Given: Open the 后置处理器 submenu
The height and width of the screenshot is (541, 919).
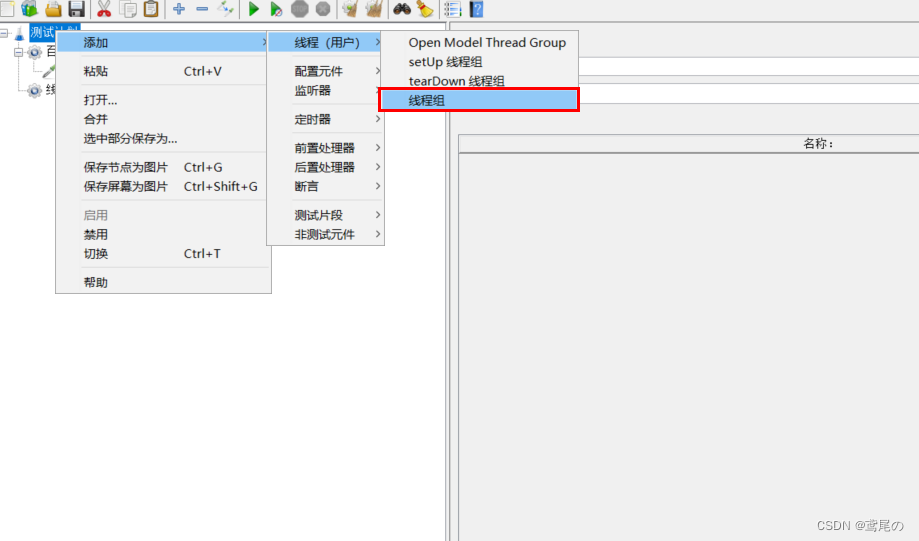Looking at the screenshot, I should pyautogui.click(x=325, y=167).
